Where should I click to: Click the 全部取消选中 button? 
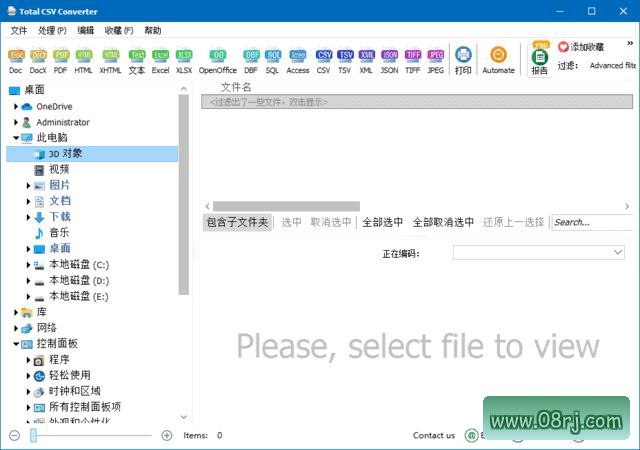(x=443, y=222)
